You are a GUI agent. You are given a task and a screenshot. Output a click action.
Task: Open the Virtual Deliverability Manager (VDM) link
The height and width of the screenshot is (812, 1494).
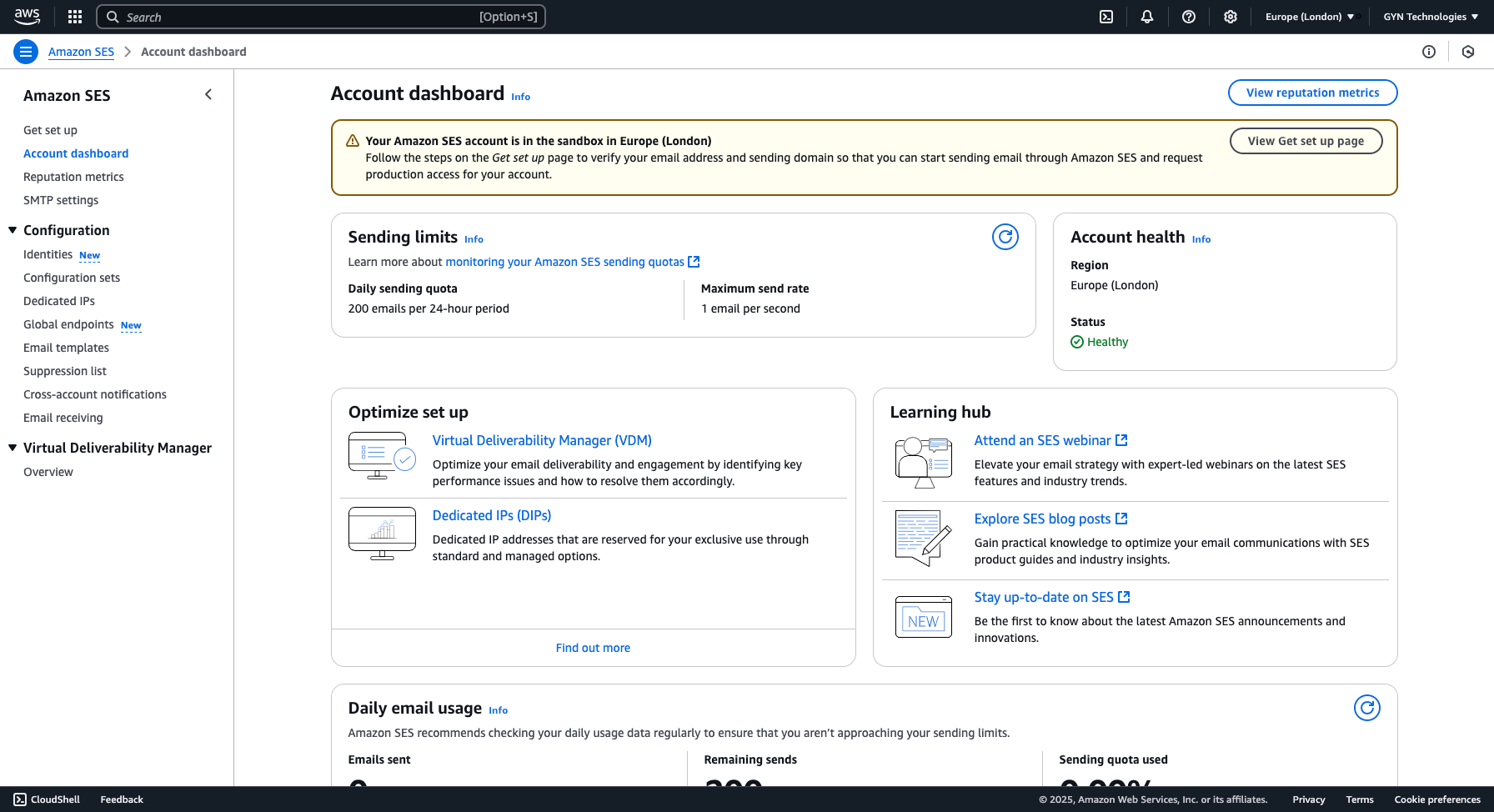tap(541, 440)
